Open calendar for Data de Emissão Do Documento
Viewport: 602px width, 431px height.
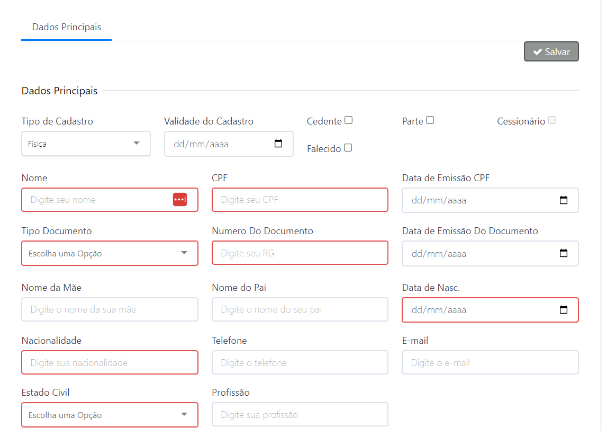[564, 254]
